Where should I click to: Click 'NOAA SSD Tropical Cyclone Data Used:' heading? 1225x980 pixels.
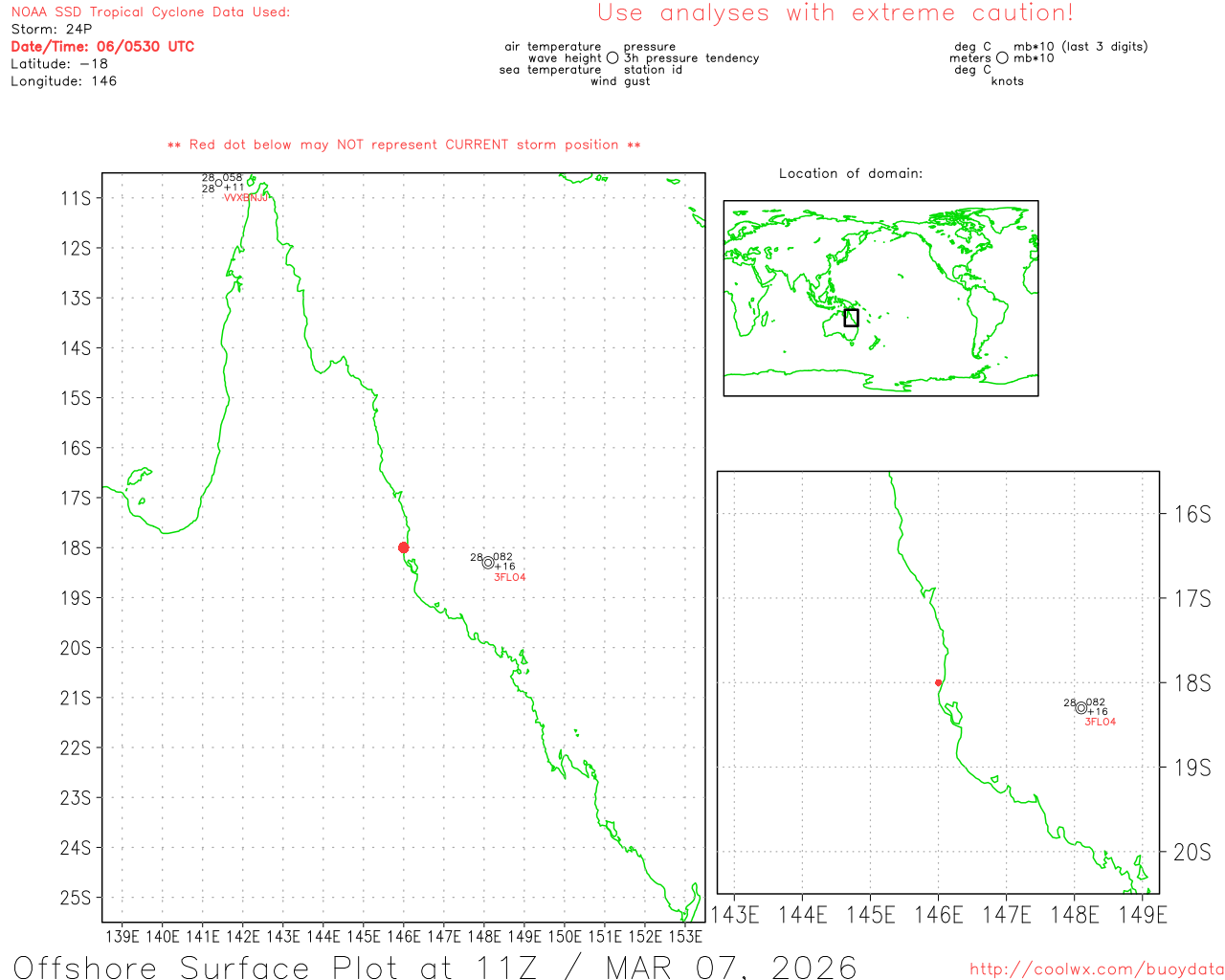[x=150, y=12]
